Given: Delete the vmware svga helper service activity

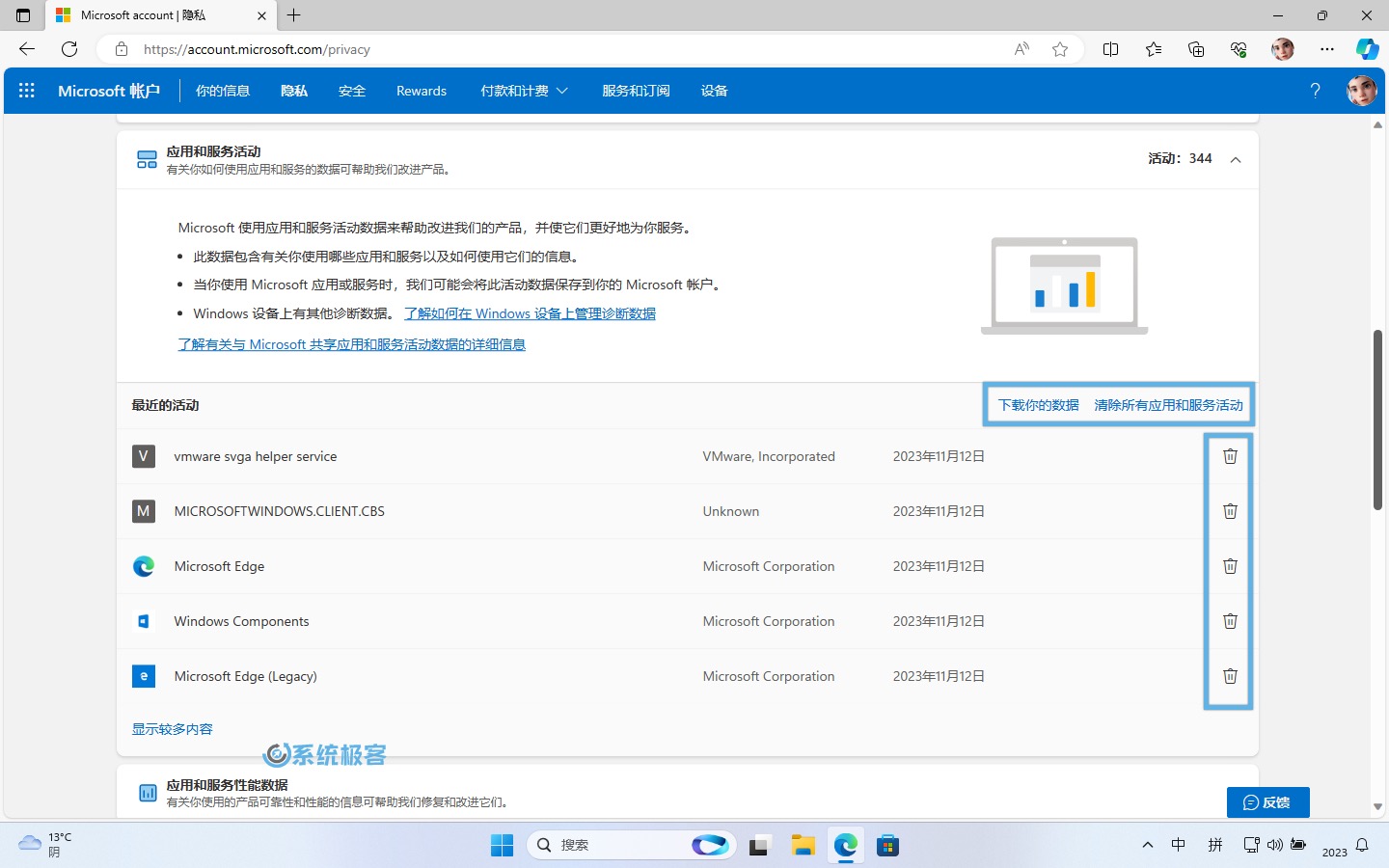Looking at the screenshot, I should tap(1230, 456).
